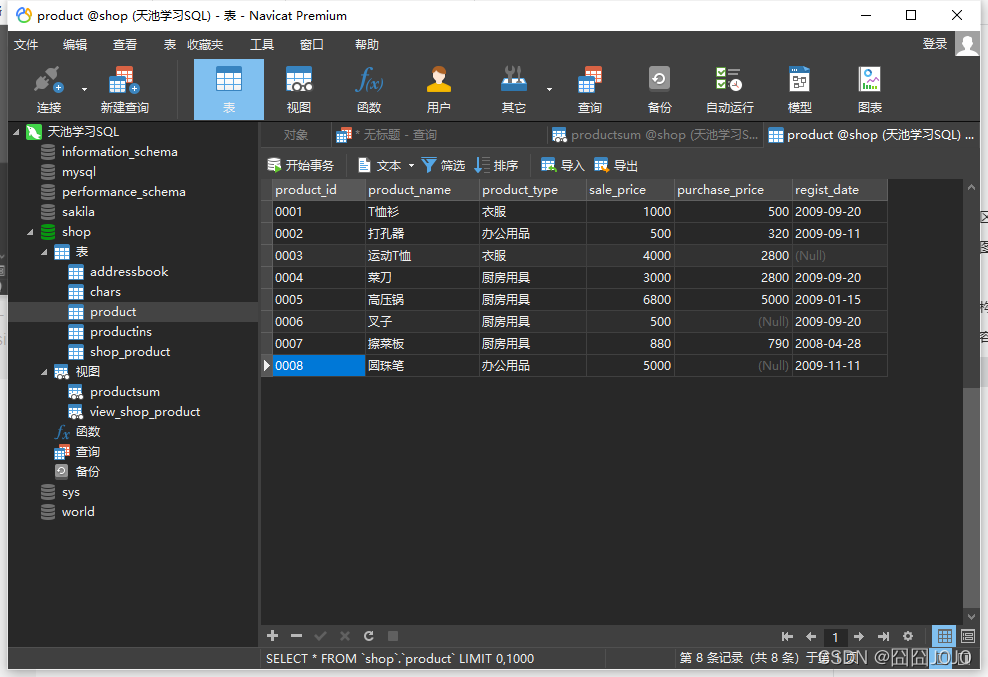Click the discard changes X icon
The width and height of the screenshot is (988, 677).
tap(345, 635)
